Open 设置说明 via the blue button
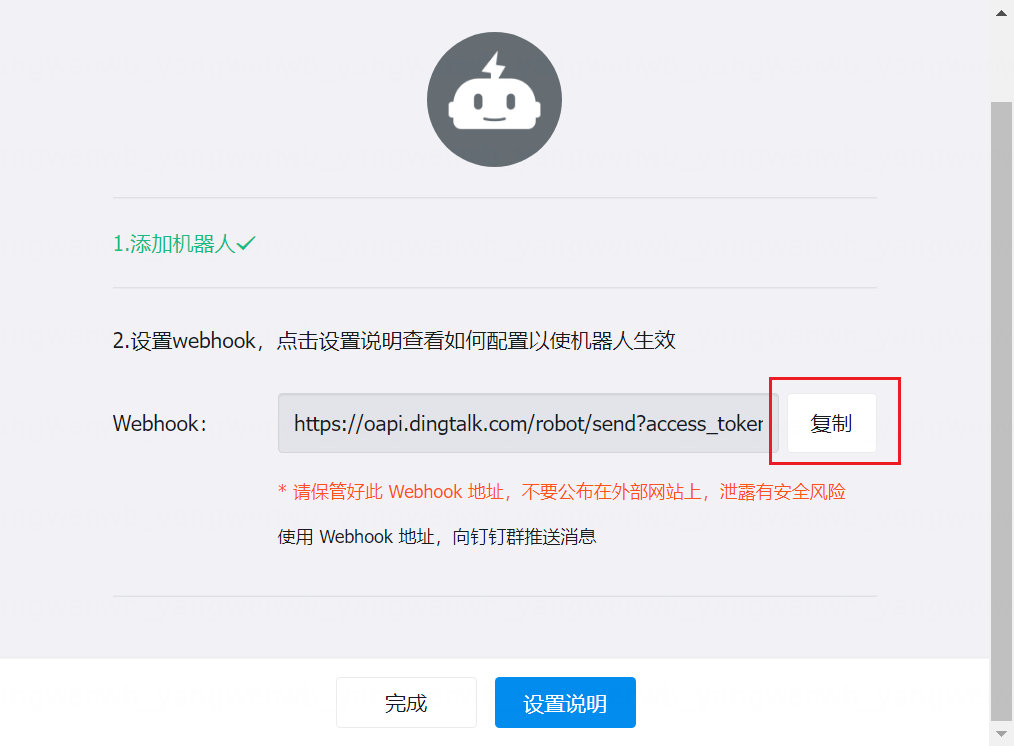This screenshot has width=1014, height=746. (565, 703)
